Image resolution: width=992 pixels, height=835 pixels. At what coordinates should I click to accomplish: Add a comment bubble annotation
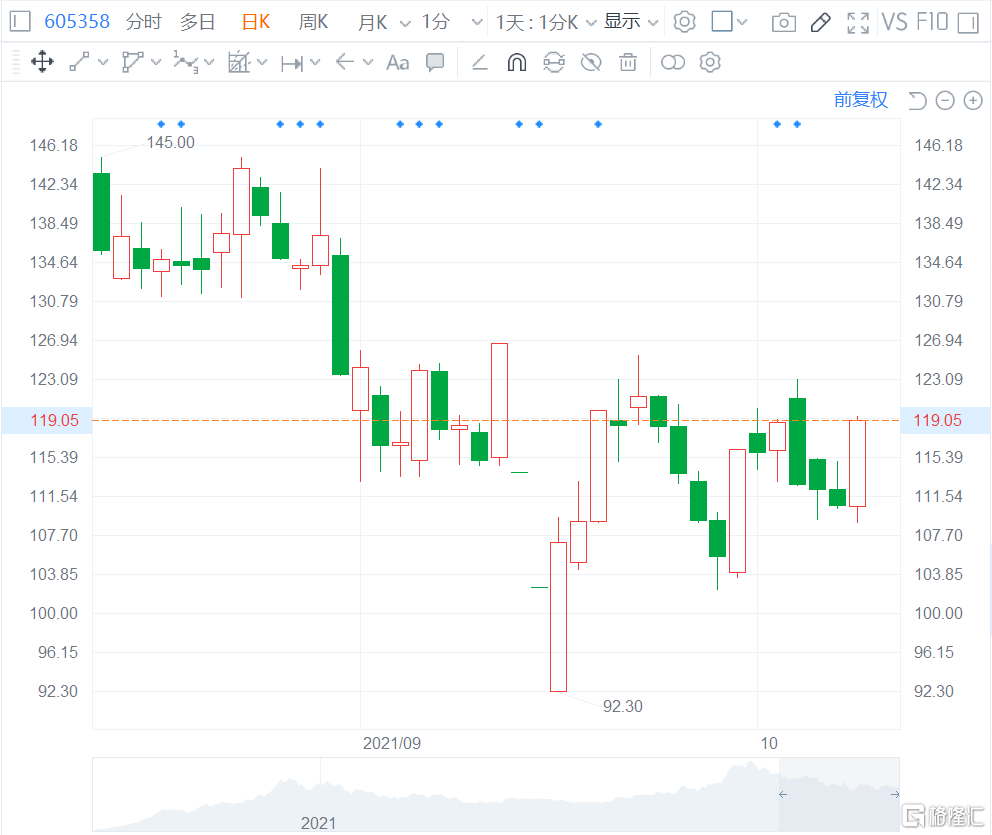click(x=435, y=62)
